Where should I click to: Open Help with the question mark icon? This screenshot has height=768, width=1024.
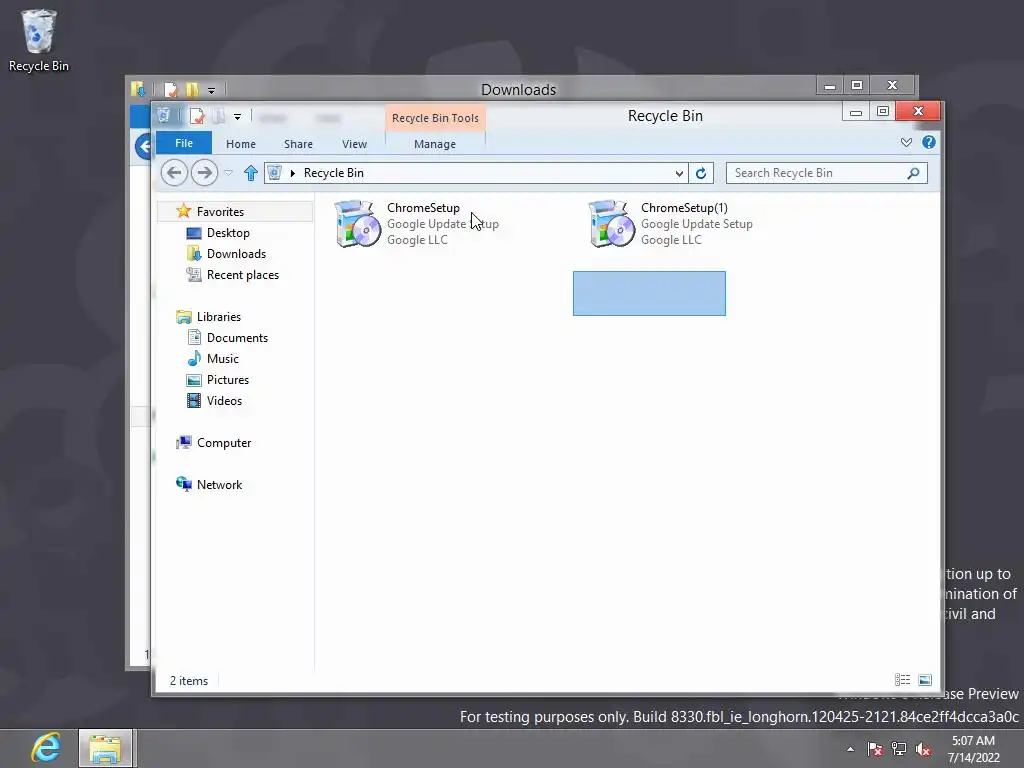[929, 142]
